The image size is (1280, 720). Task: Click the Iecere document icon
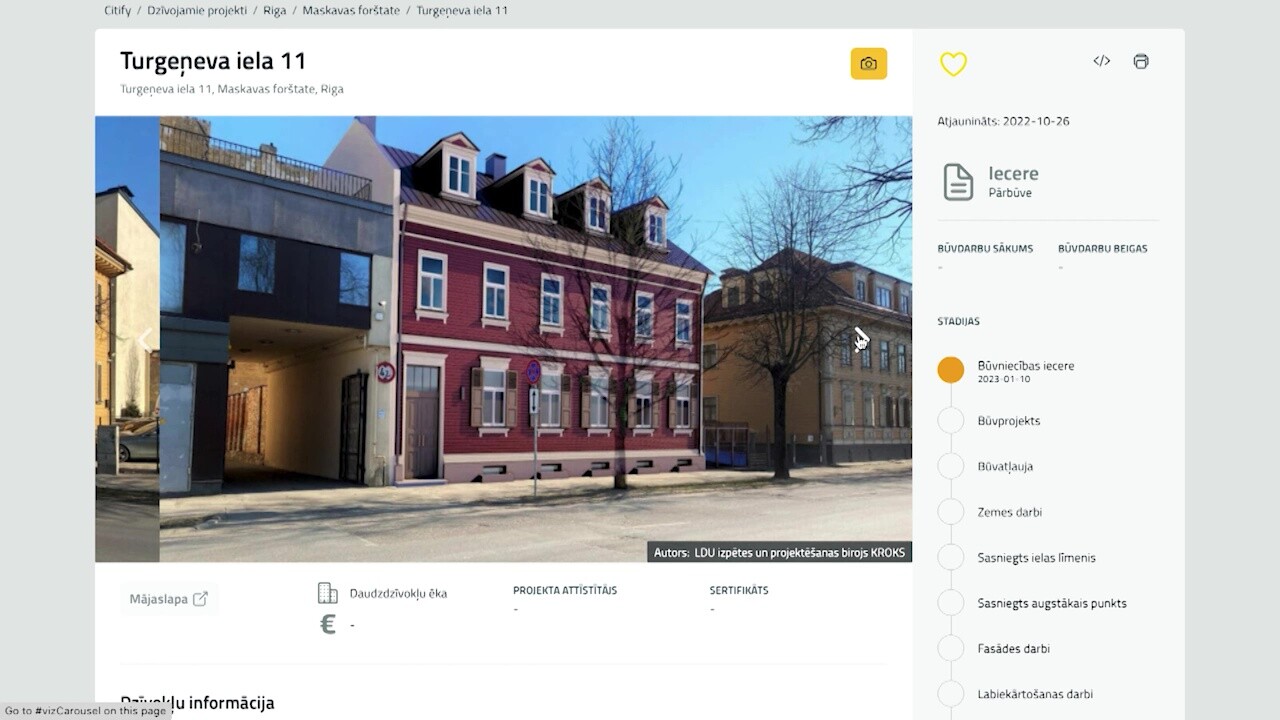coord(958,182)
